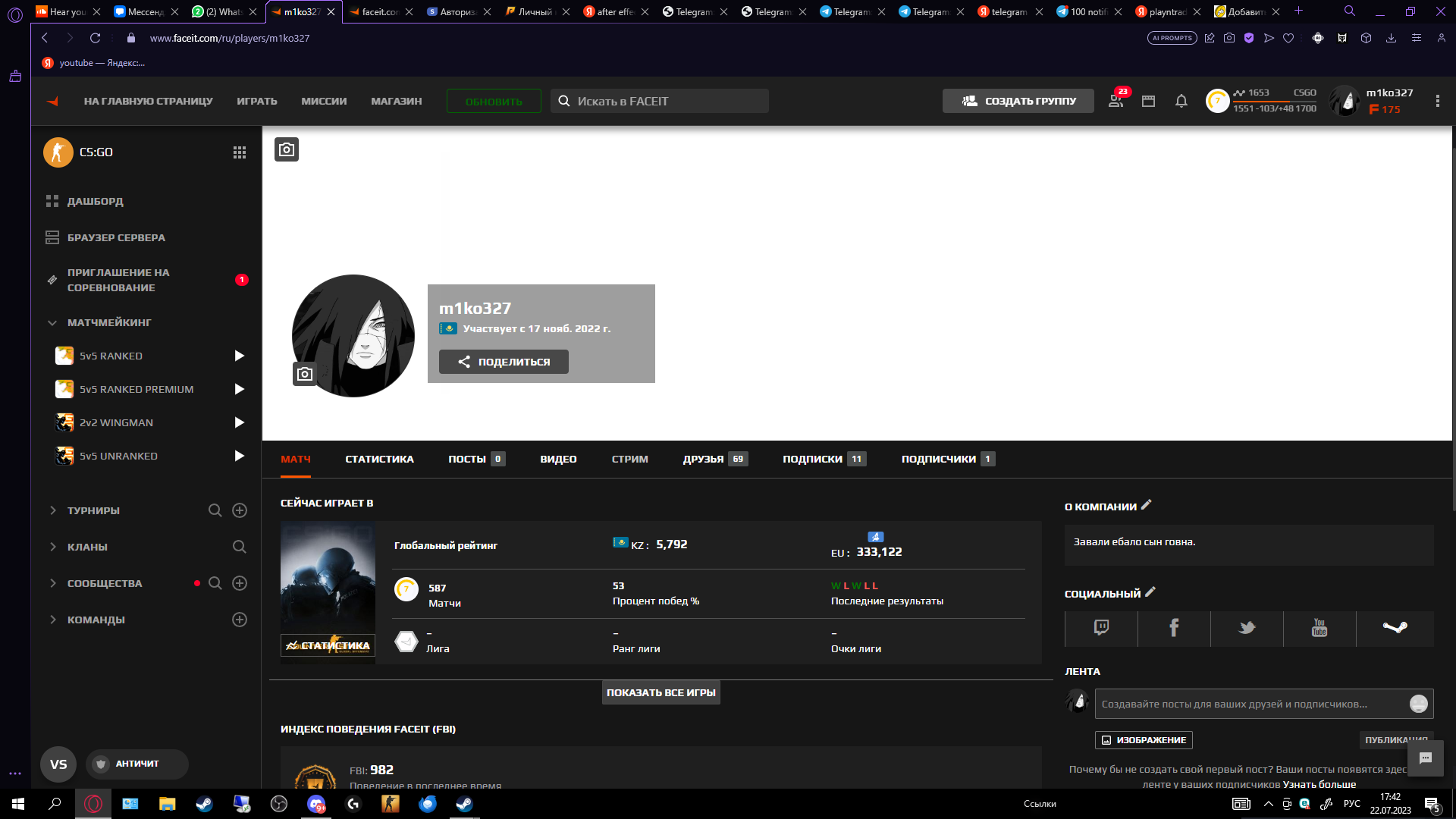
Task: Play 5v5 RANKED PREMIUM arrow
Action: click(240, 389)
